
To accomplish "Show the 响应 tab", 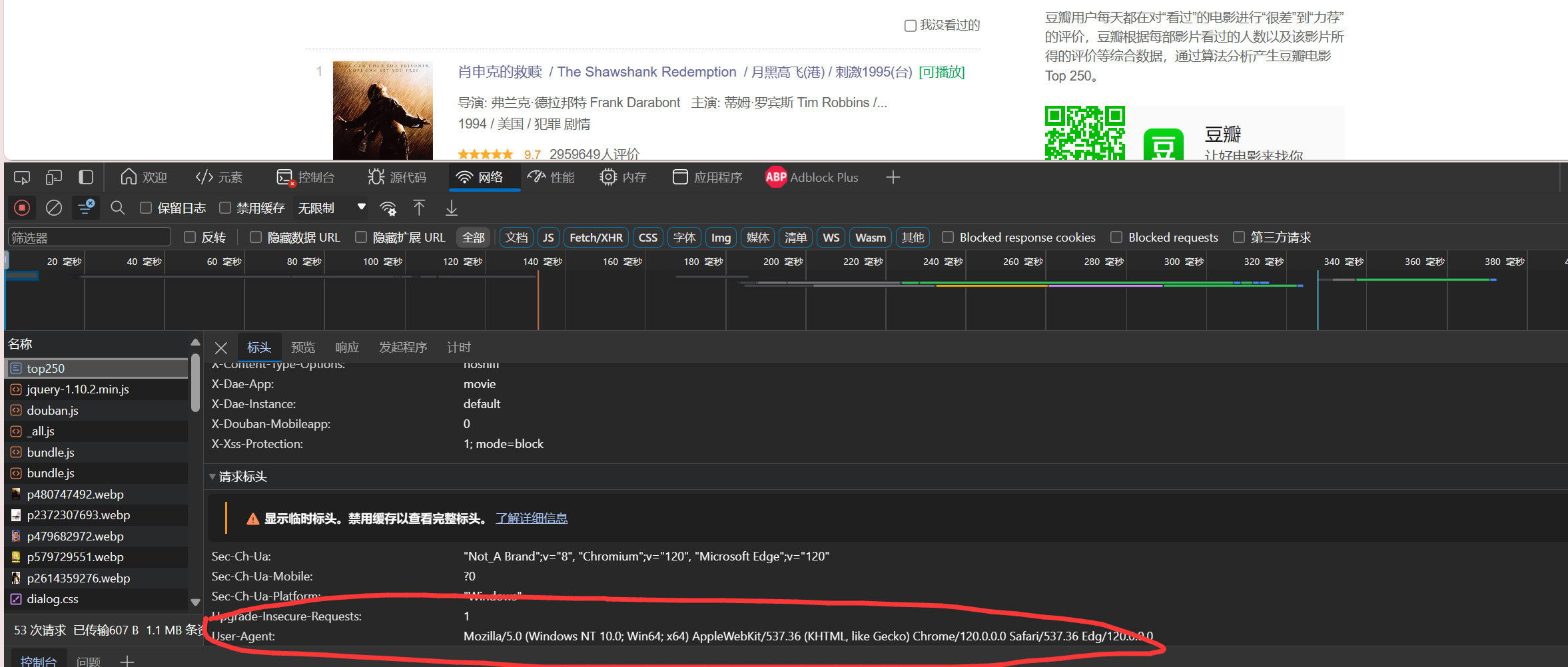I will [x=347, y=347].
